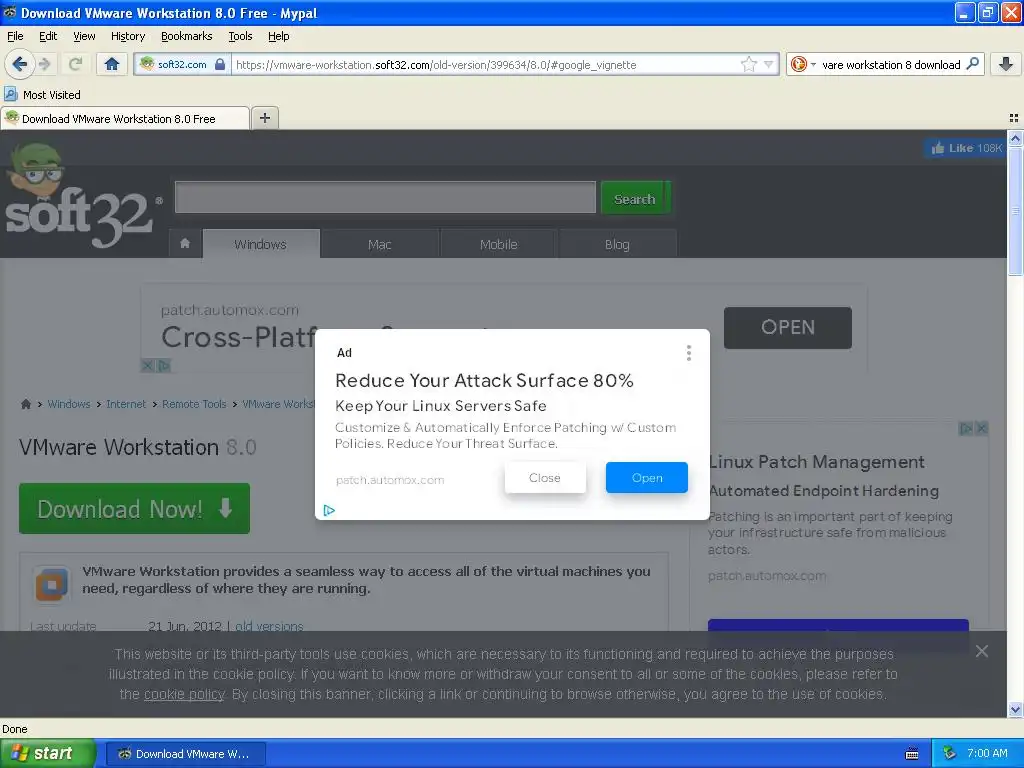Open the search engine selector dropdown
1024x768 pixels.
[803, 64]
